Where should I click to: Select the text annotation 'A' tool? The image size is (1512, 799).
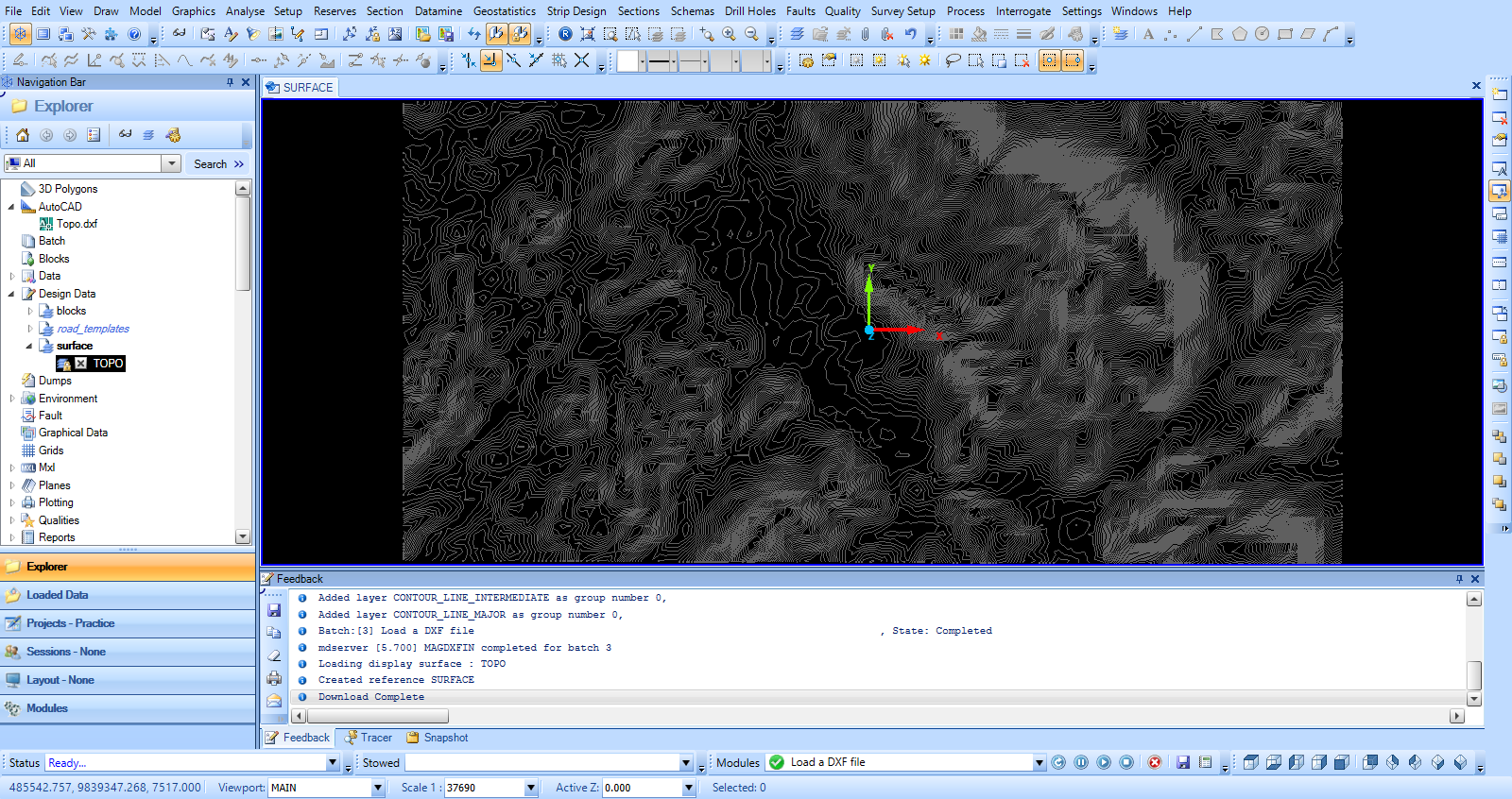point(1148,34)
